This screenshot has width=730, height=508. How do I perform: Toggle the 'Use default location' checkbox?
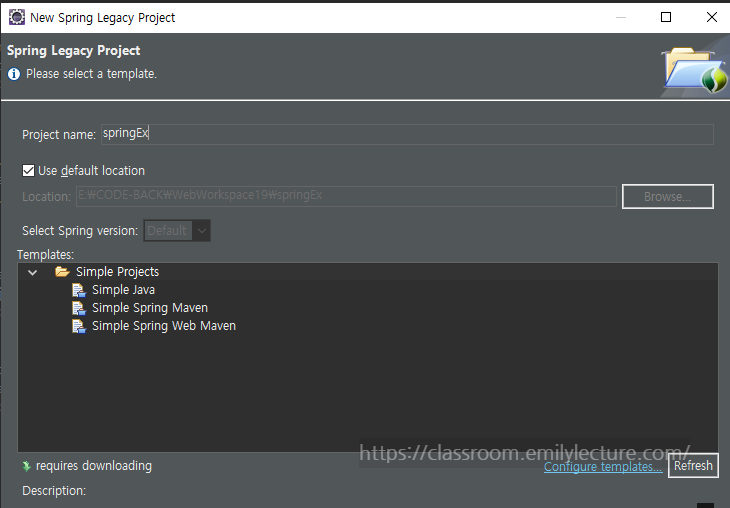pos(28,170)
